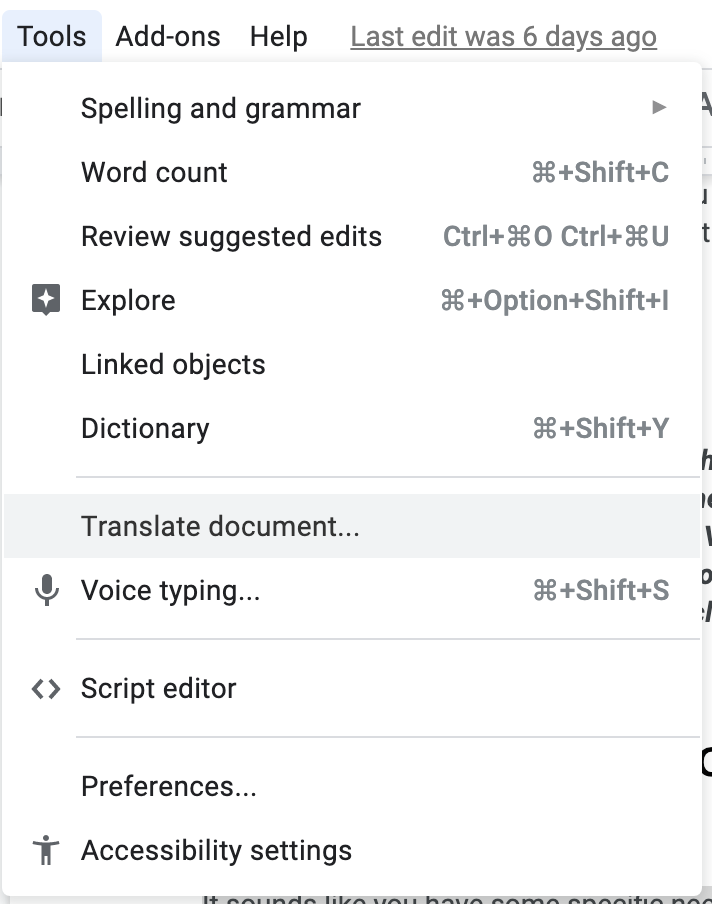Open the Add-ons menu
This screenshot has height=904, width=712.
[x=168, y=36]
